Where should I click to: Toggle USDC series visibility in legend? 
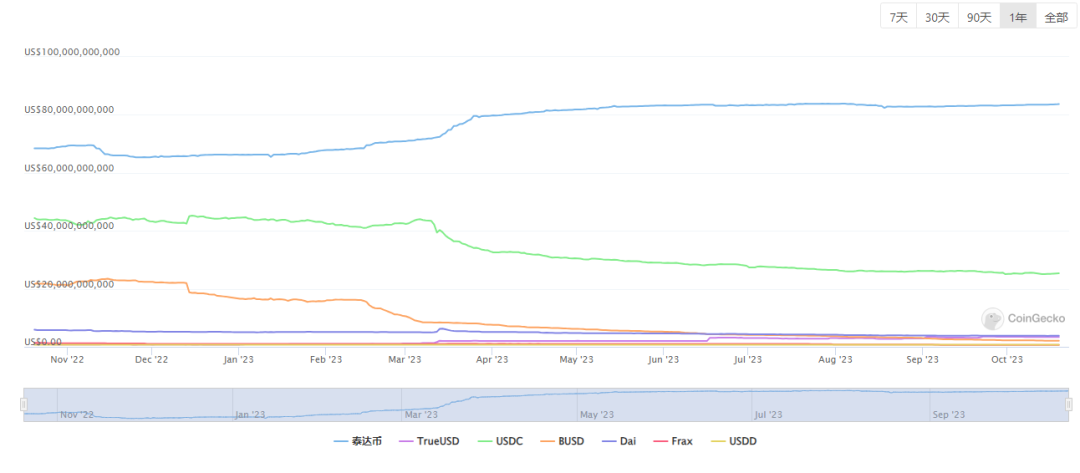501,441
